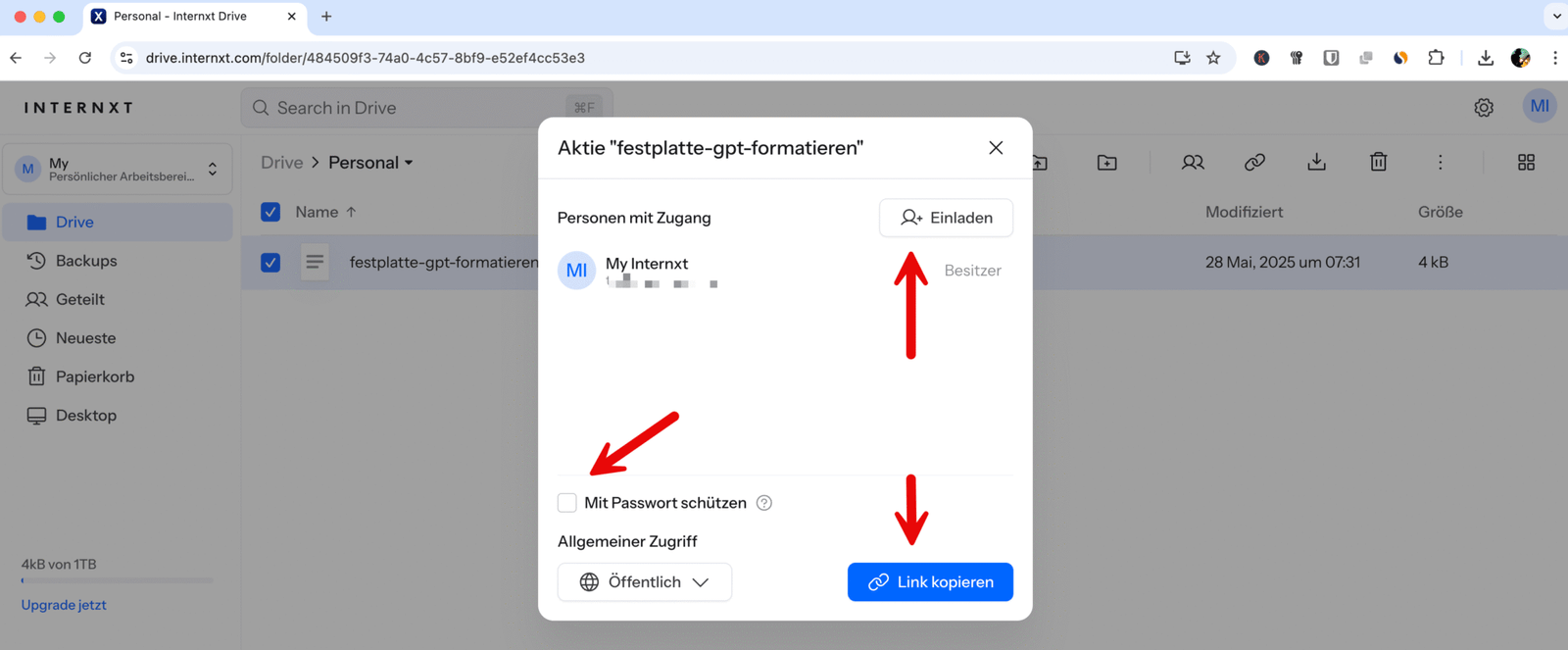Sort by the Modifiziert column
Image resolution: width=1568 pixels, height=650 pixels.
pyautogui.click(x=1244, y=212)
